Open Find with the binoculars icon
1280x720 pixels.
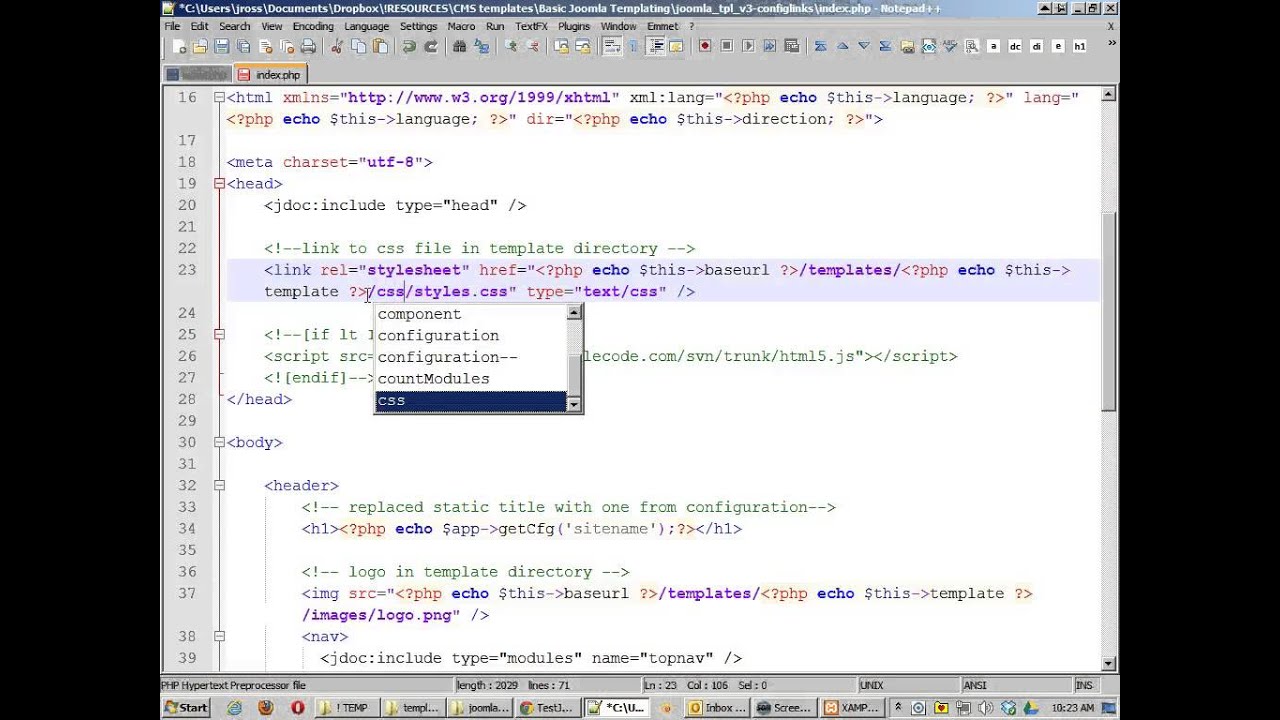(459, 46)
